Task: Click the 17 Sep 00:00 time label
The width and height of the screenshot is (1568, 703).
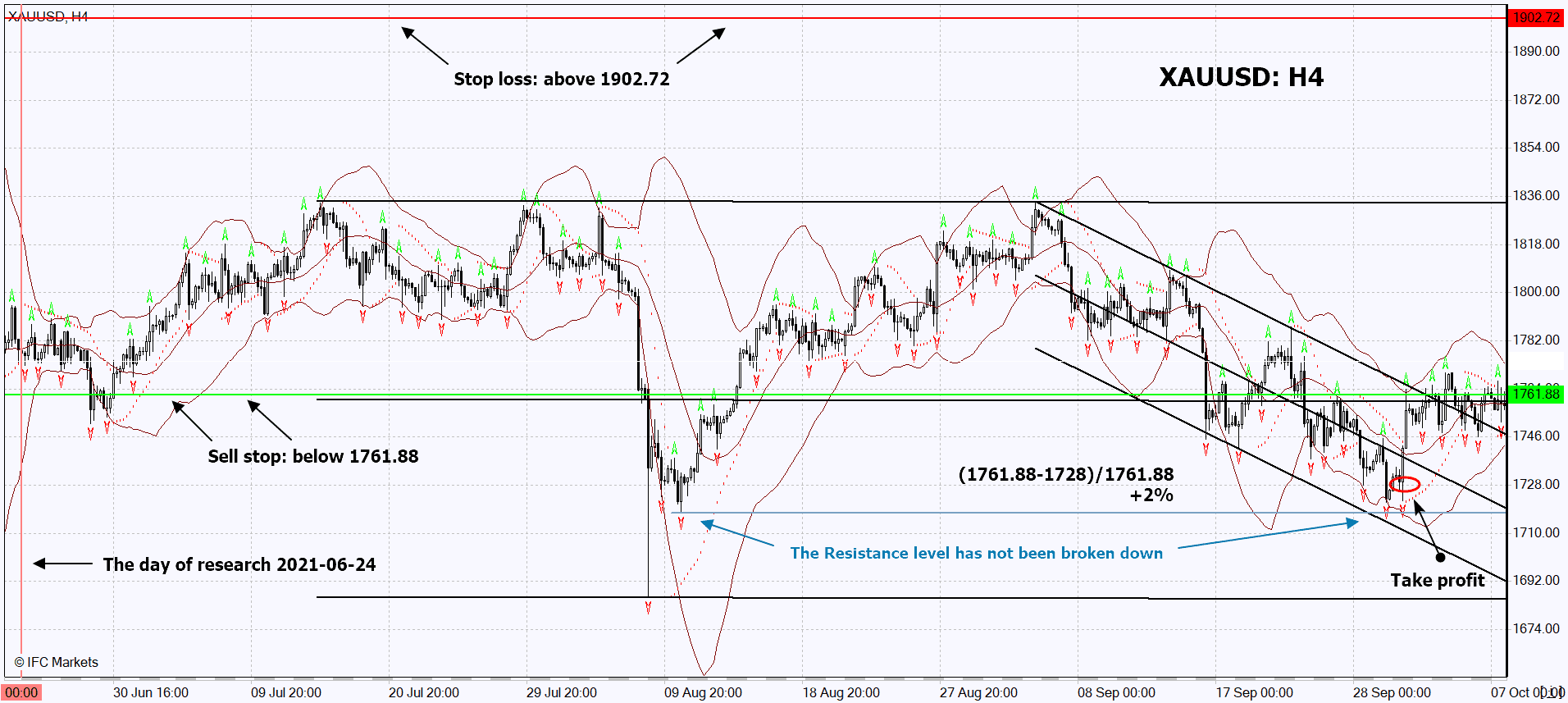Action: tap(1254, 692)
